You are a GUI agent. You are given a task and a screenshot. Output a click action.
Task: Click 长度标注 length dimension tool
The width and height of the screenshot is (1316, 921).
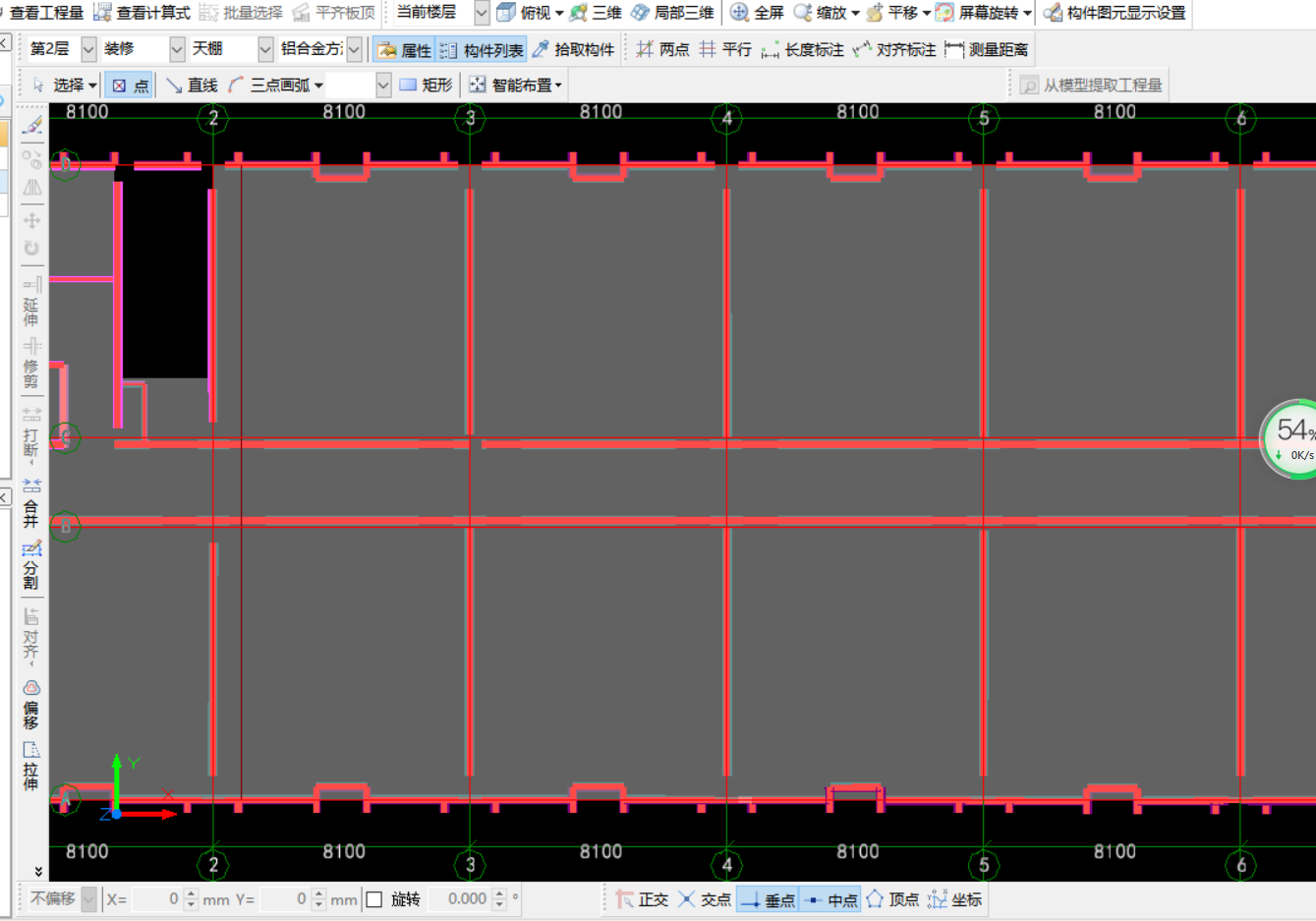(802, 50)
